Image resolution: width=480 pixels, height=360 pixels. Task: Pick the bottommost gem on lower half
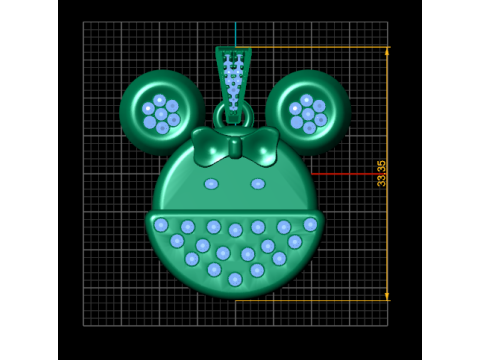coord(235,279)
